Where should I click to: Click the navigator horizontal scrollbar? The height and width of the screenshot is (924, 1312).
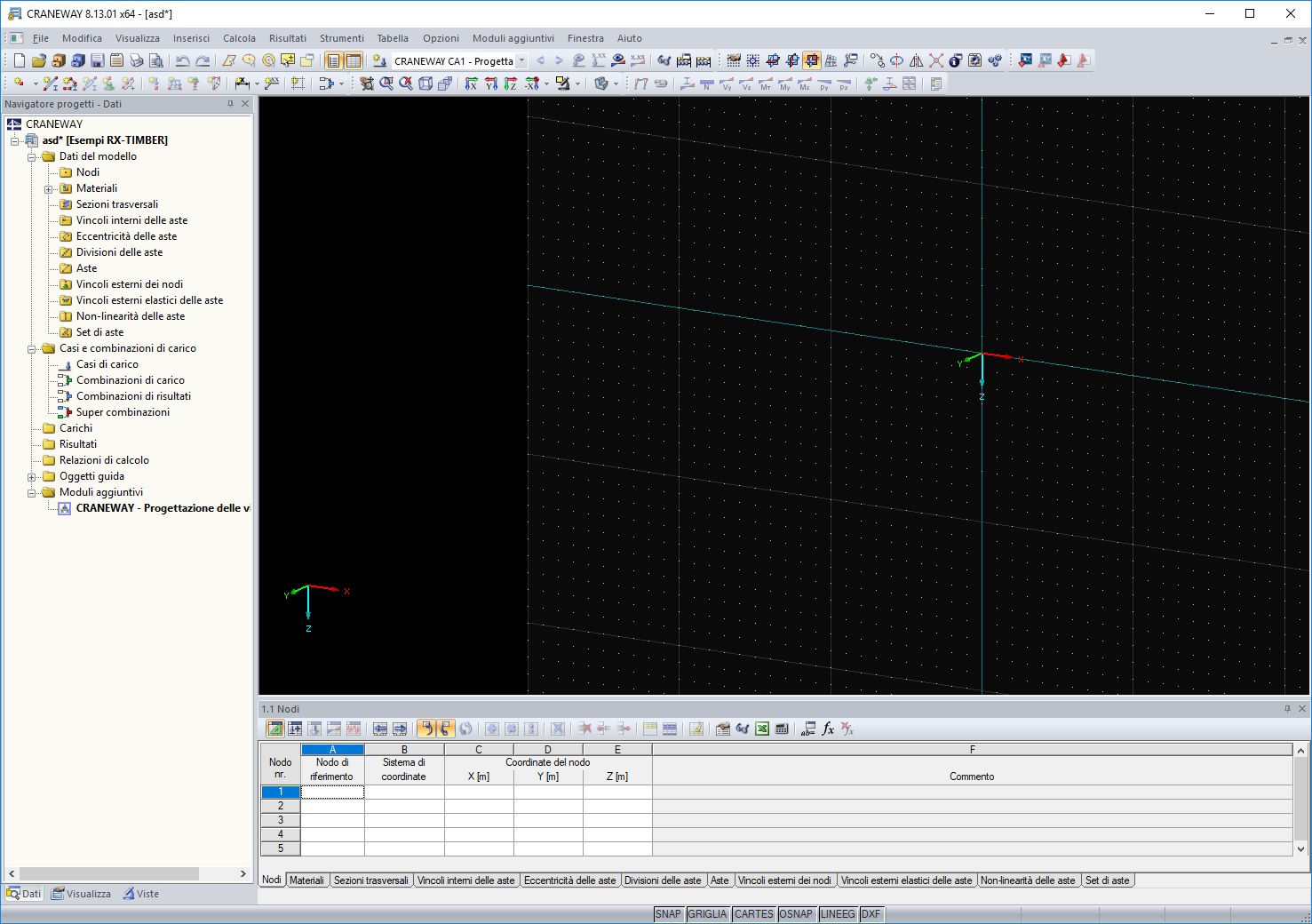108,874
